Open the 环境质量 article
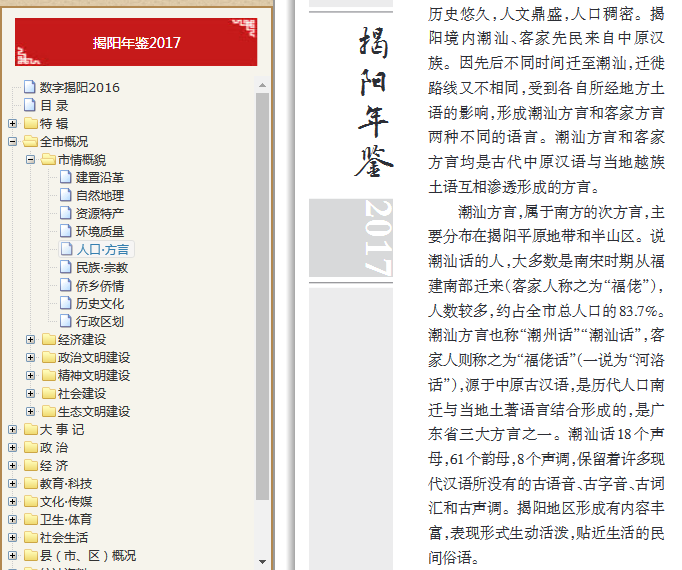Image resolution: width=682 pixels, height=570 pixels. click(100, 231)
